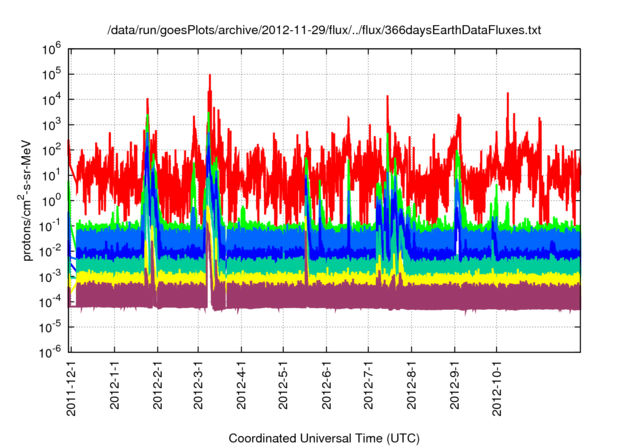This screenshot has width=640, height=448.
Task: Click the 10^-2 y-axis tick label
Action: tap(50, 251)
